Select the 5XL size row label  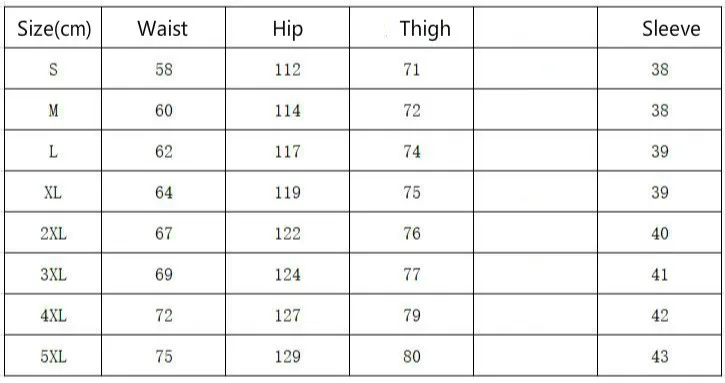tap(53, 357)
